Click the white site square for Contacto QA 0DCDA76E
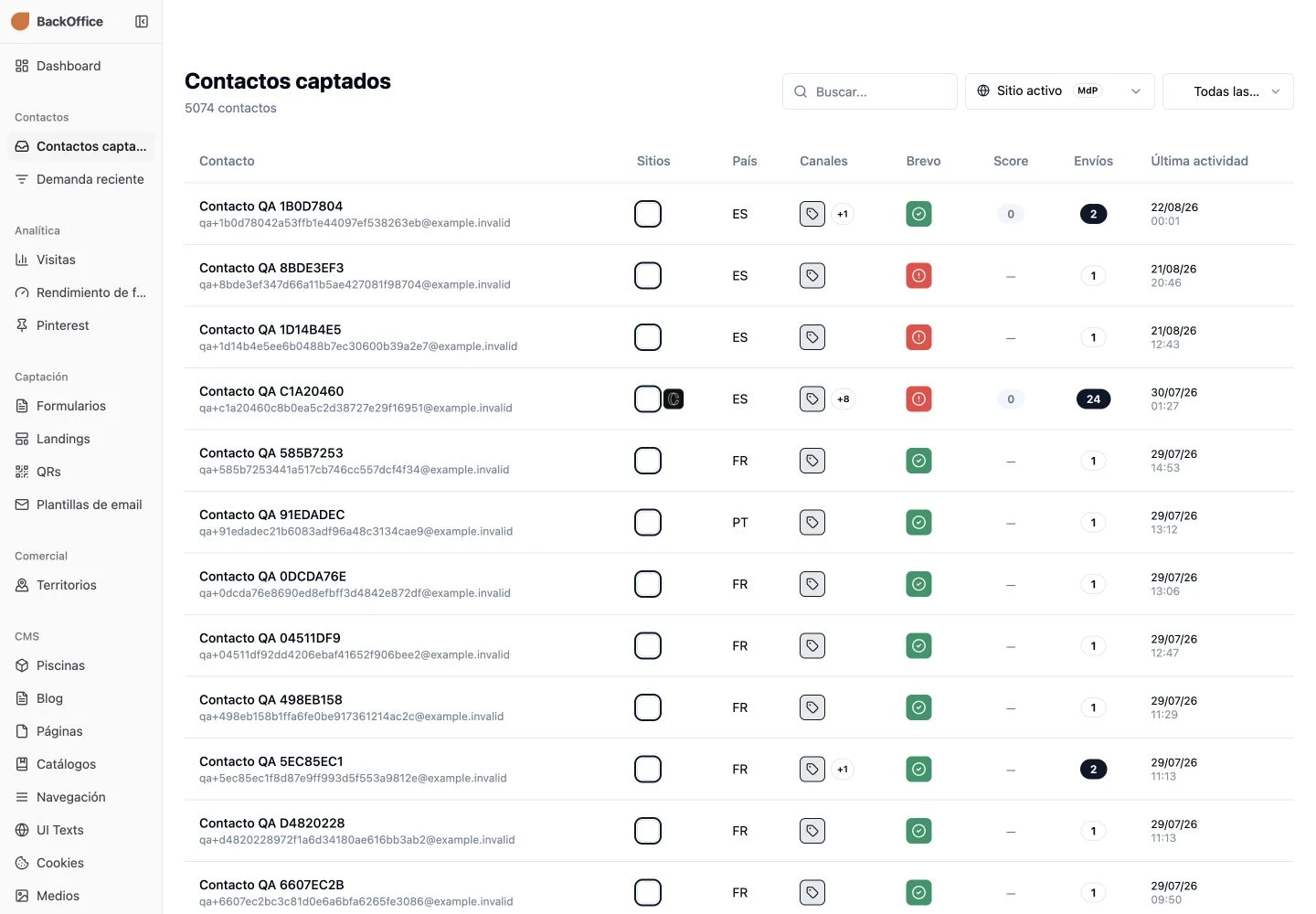The width and height of the screenshot is (1316, 914). click(x=648, y=584)
